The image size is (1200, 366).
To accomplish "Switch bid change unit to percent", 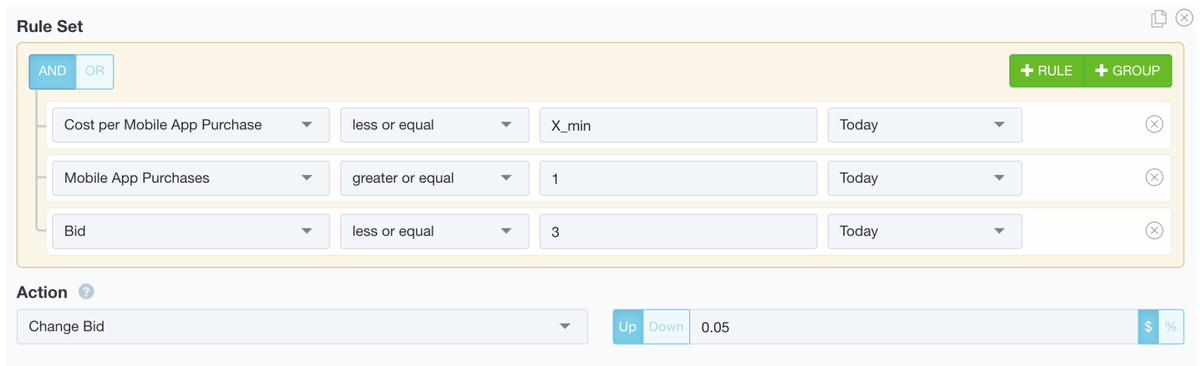I will [x=1171, y=327].
